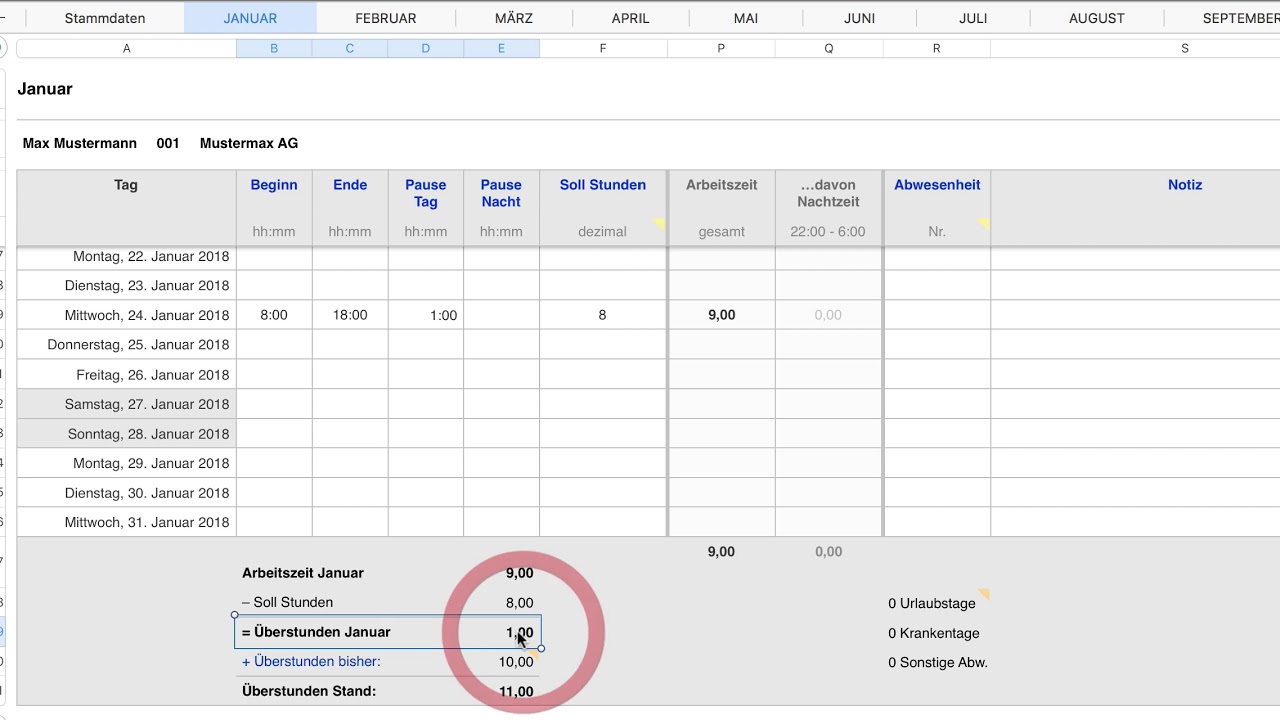Select column Q header
The height and width of the screenshot is (720, 1280).
pyautogui.click(x=829, y=48)
